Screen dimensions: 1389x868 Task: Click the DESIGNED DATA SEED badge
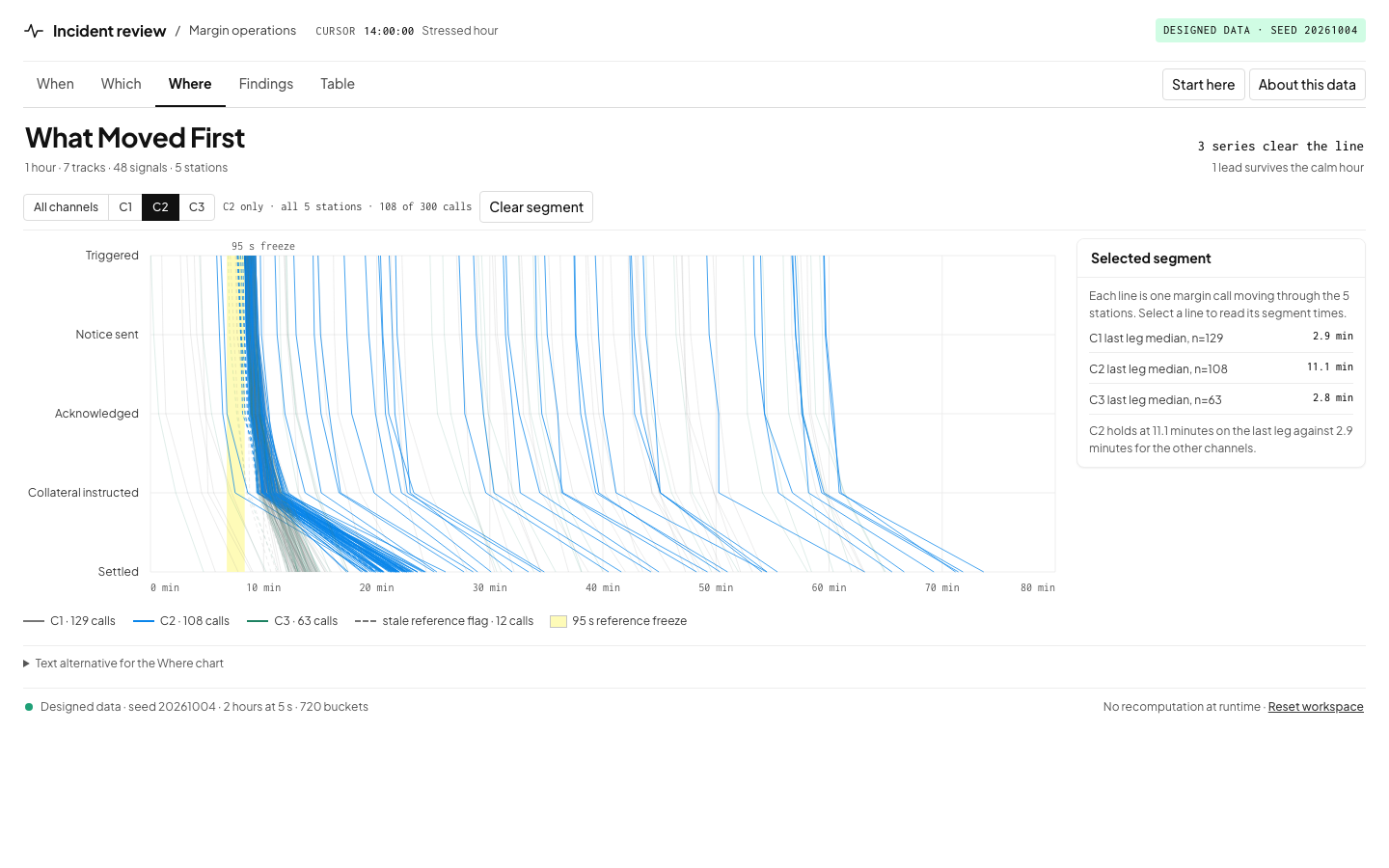[x=1260, y=31]
